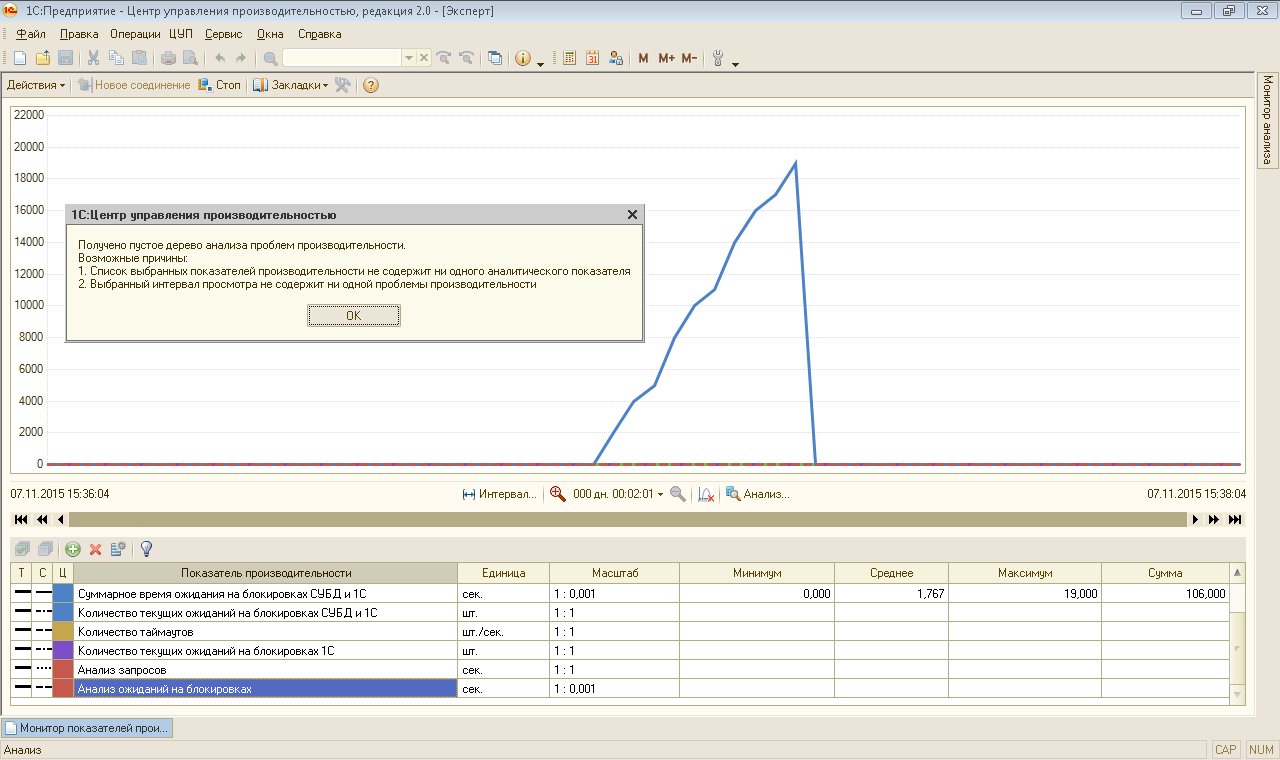
Task: Open the ЦУП menu
Action: pos(181,33)
